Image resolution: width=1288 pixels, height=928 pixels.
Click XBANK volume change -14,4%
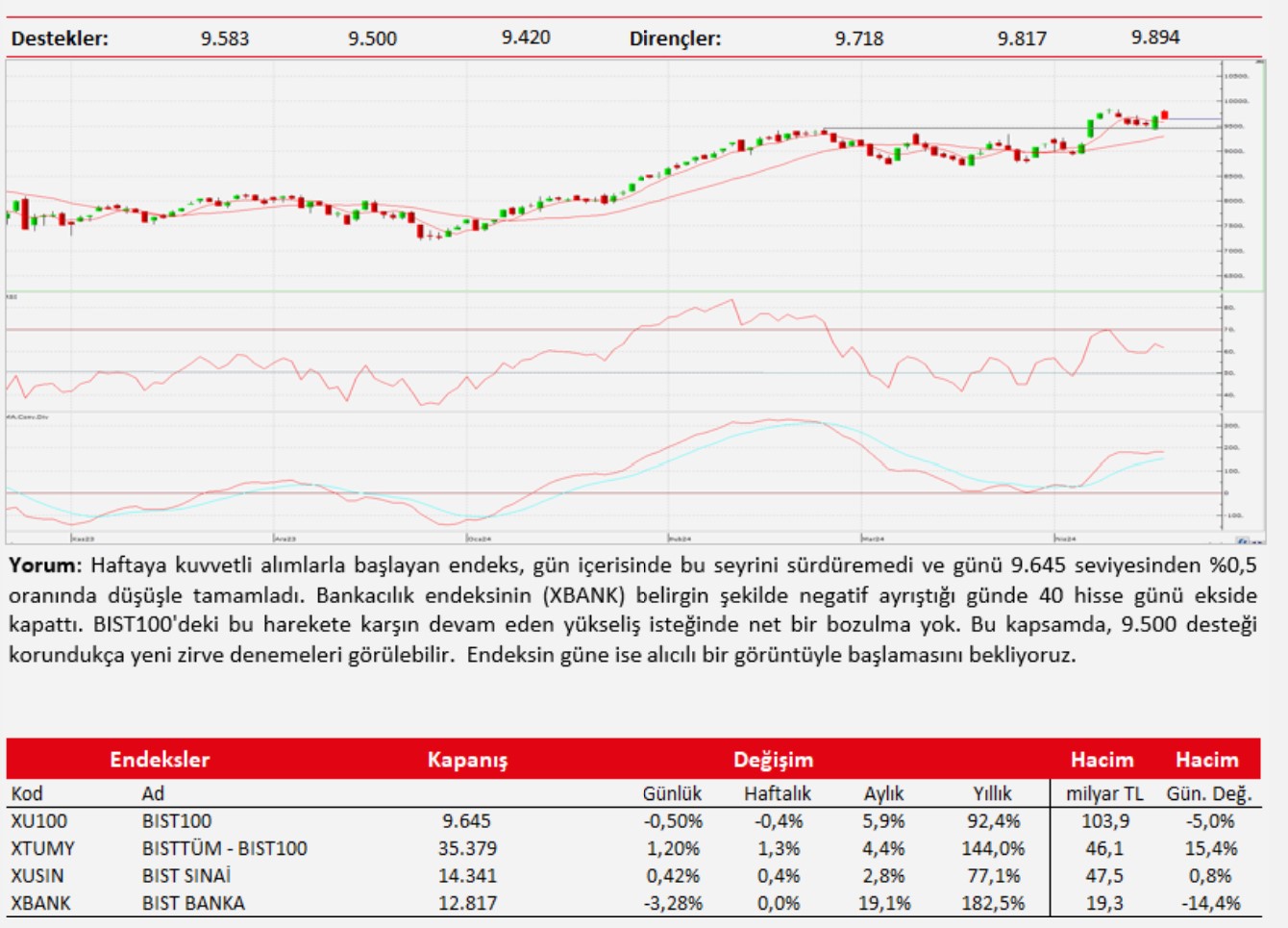coord(1210,903)
